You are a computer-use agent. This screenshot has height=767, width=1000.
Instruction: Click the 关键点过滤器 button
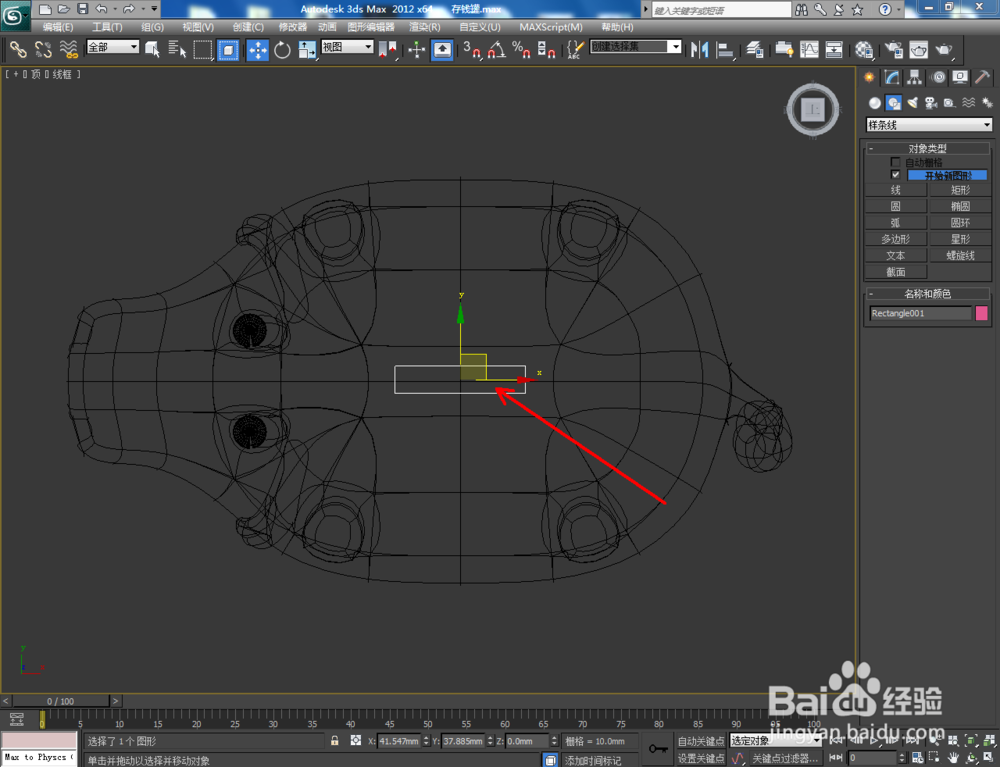coord(785,758)
